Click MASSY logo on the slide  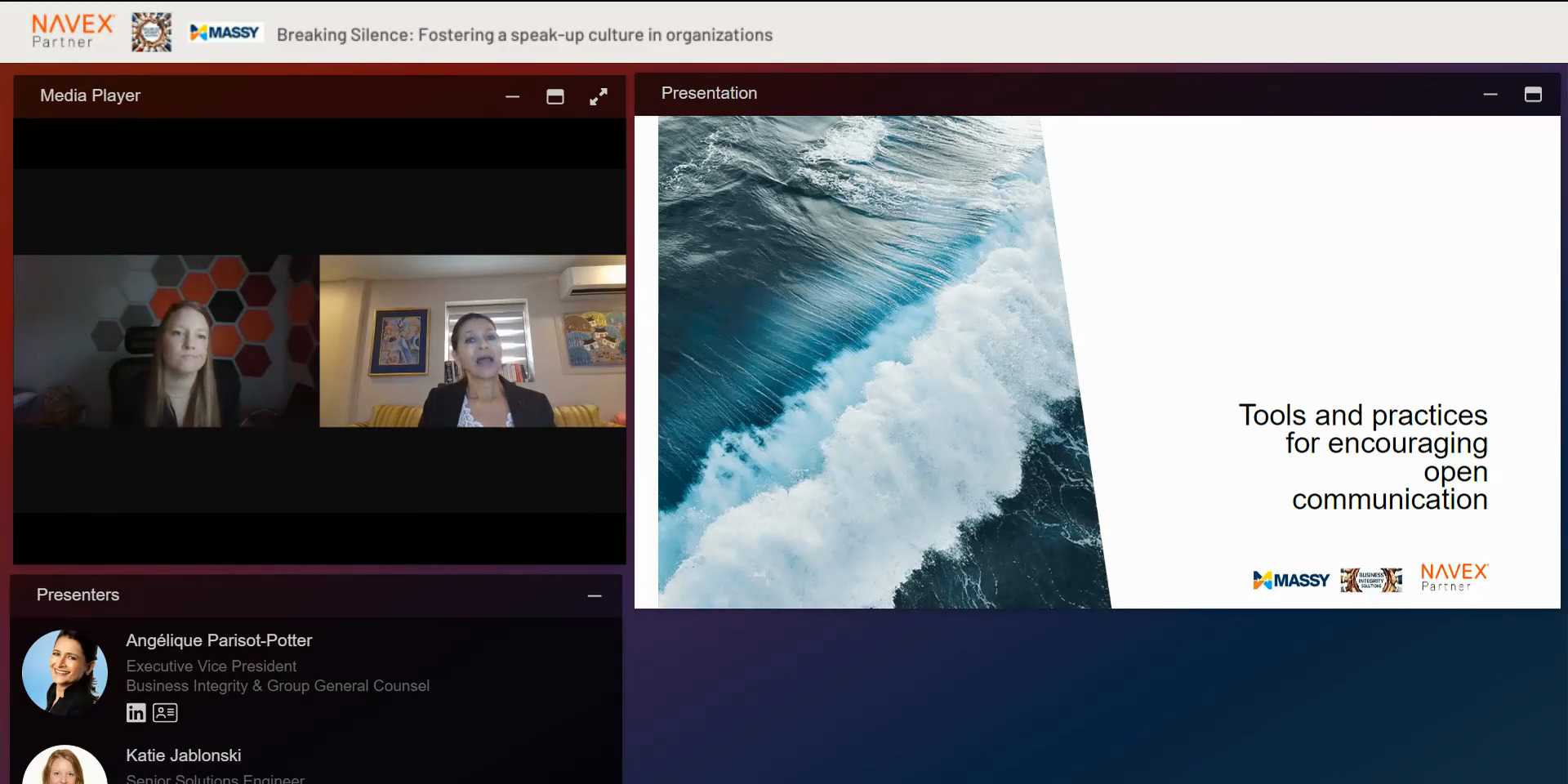(1291, 580)
